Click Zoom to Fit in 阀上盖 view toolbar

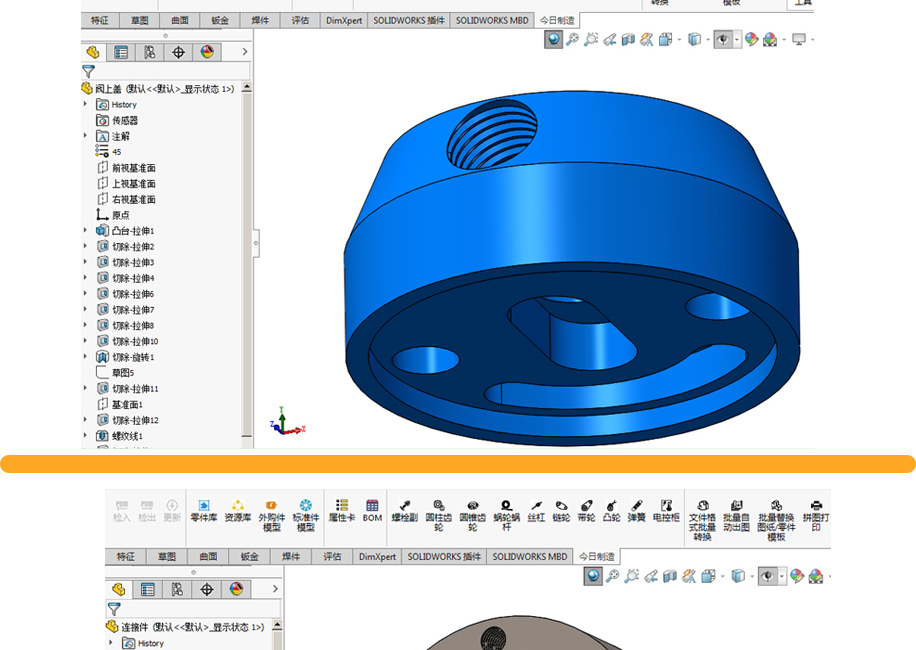coord(572,39)
